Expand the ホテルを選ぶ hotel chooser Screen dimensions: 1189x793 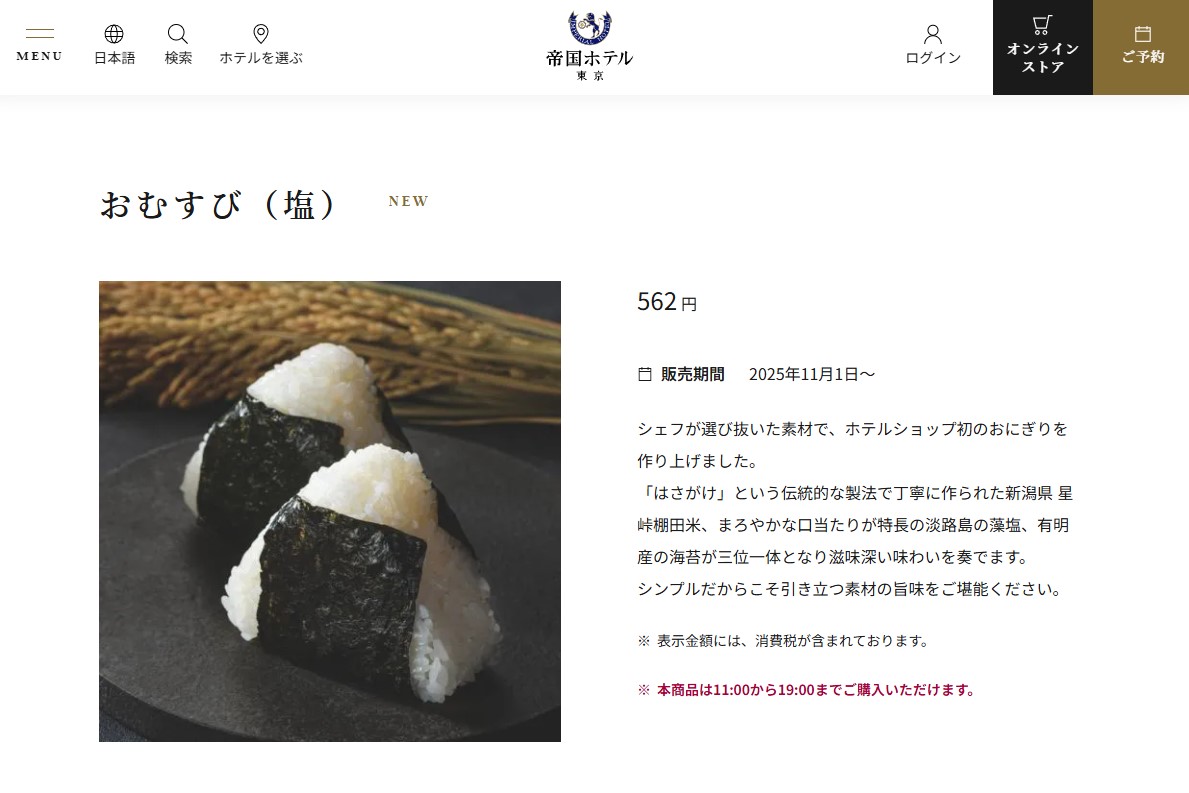pyautogui.click(x=261, y=58)
